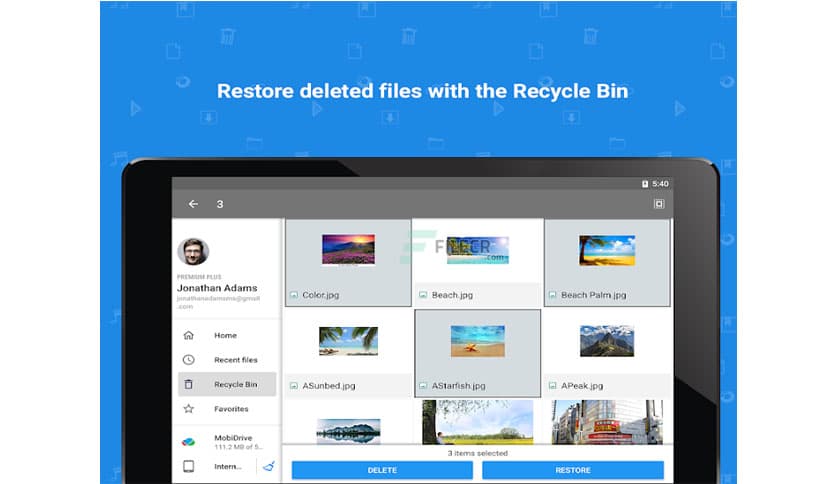Click the MobiDrive cloud icon
836x484 pixels.
tap(189, 442)
